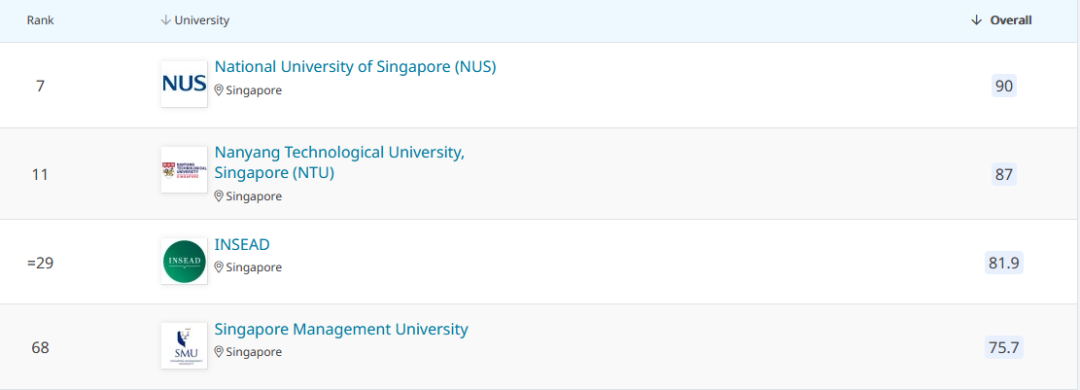Viewport: 1080px width, 390px height.
Task: Open Nanyang Technological University, Singapore link
Action: (340, 163)
